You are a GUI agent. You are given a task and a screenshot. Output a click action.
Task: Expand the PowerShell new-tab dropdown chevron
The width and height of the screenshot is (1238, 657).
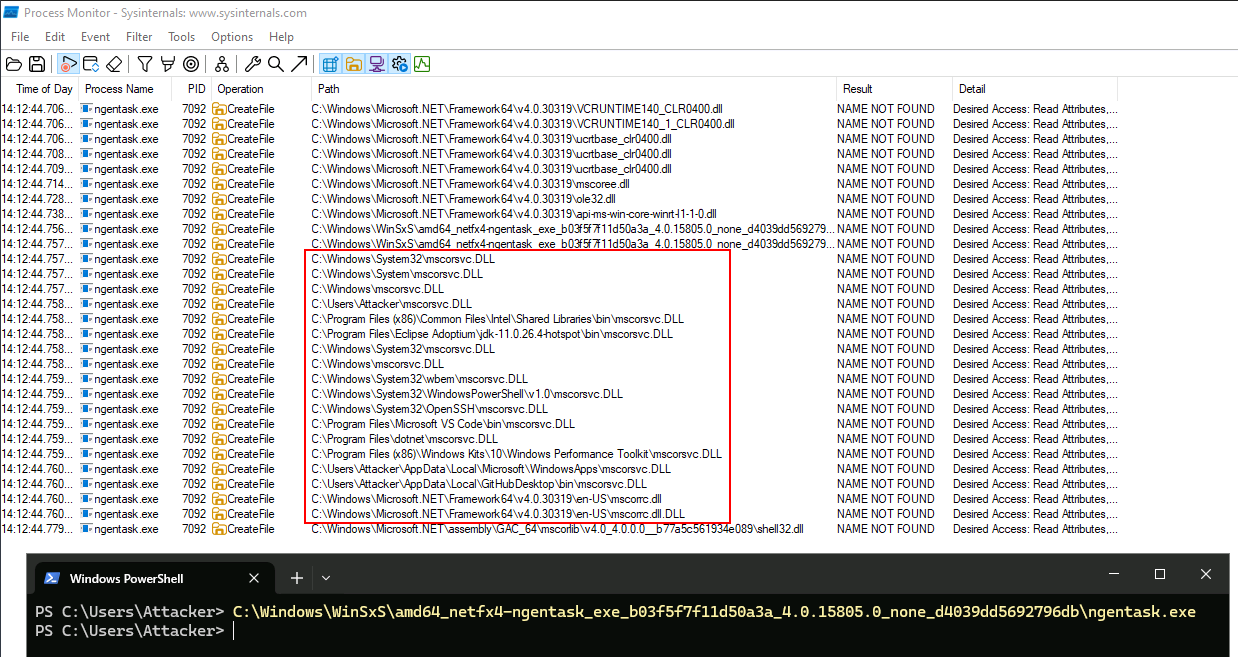click(326, 578)
